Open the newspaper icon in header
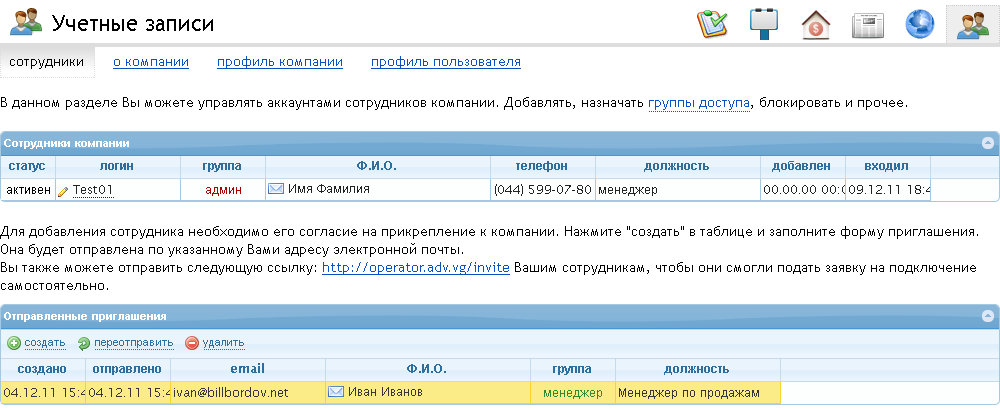The image size is (1000, 410). [x=868, y=26]
